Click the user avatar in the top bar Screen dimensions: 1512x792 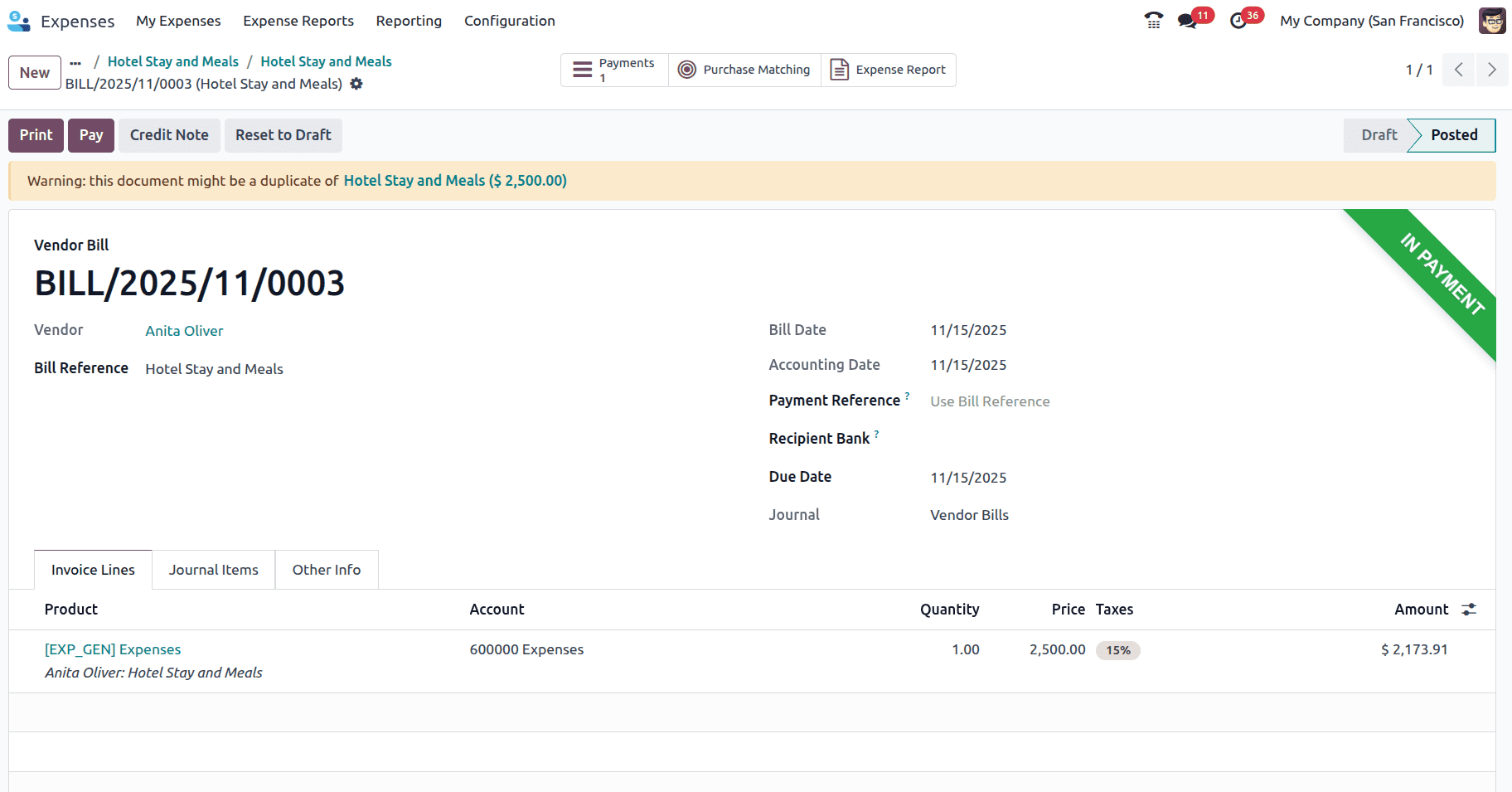click(x=1492, y=20)
